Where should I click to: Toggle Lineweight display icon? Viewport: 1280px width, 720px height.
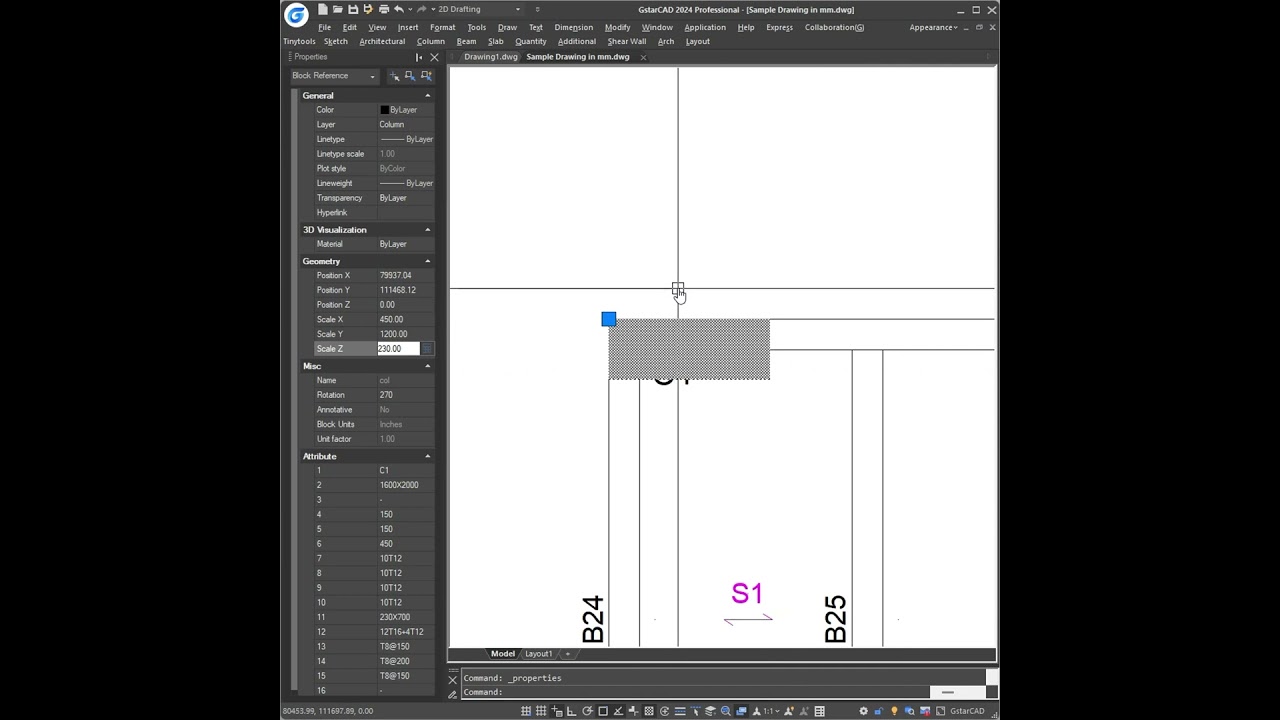[680, 711]
